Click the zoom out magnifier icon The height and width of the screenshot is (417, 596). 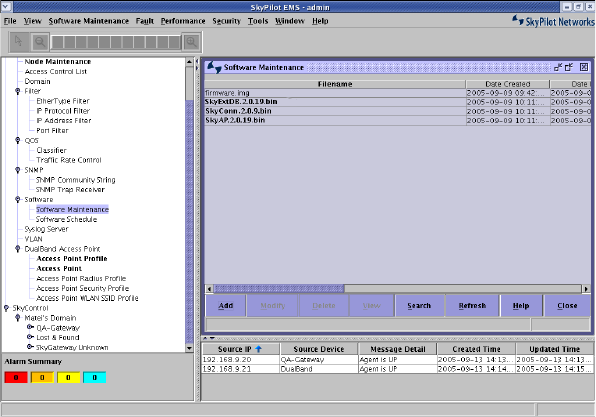point(40,42)
